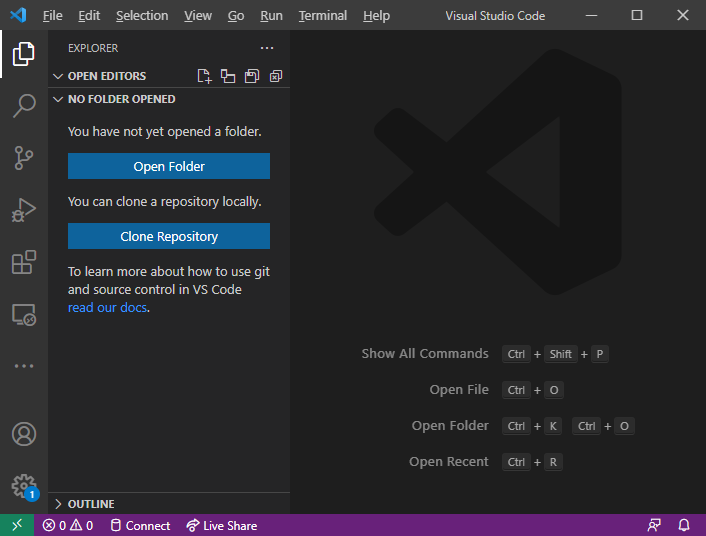Click 'You have not yet opened a folder.' text
Screen dimensions: 706x536
coord(165,132)
